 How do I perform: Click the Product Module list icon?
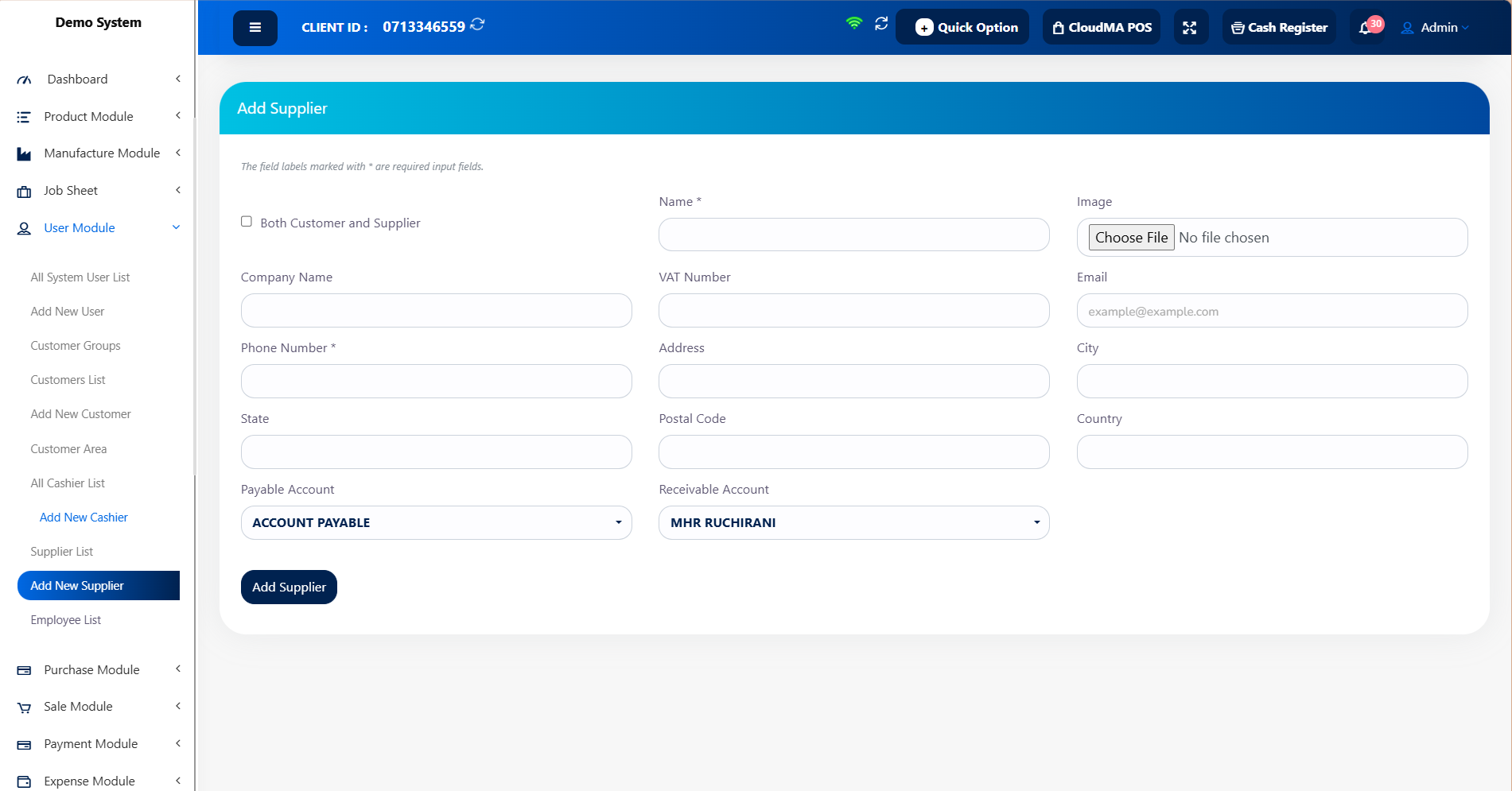click(x=24, y=117)
